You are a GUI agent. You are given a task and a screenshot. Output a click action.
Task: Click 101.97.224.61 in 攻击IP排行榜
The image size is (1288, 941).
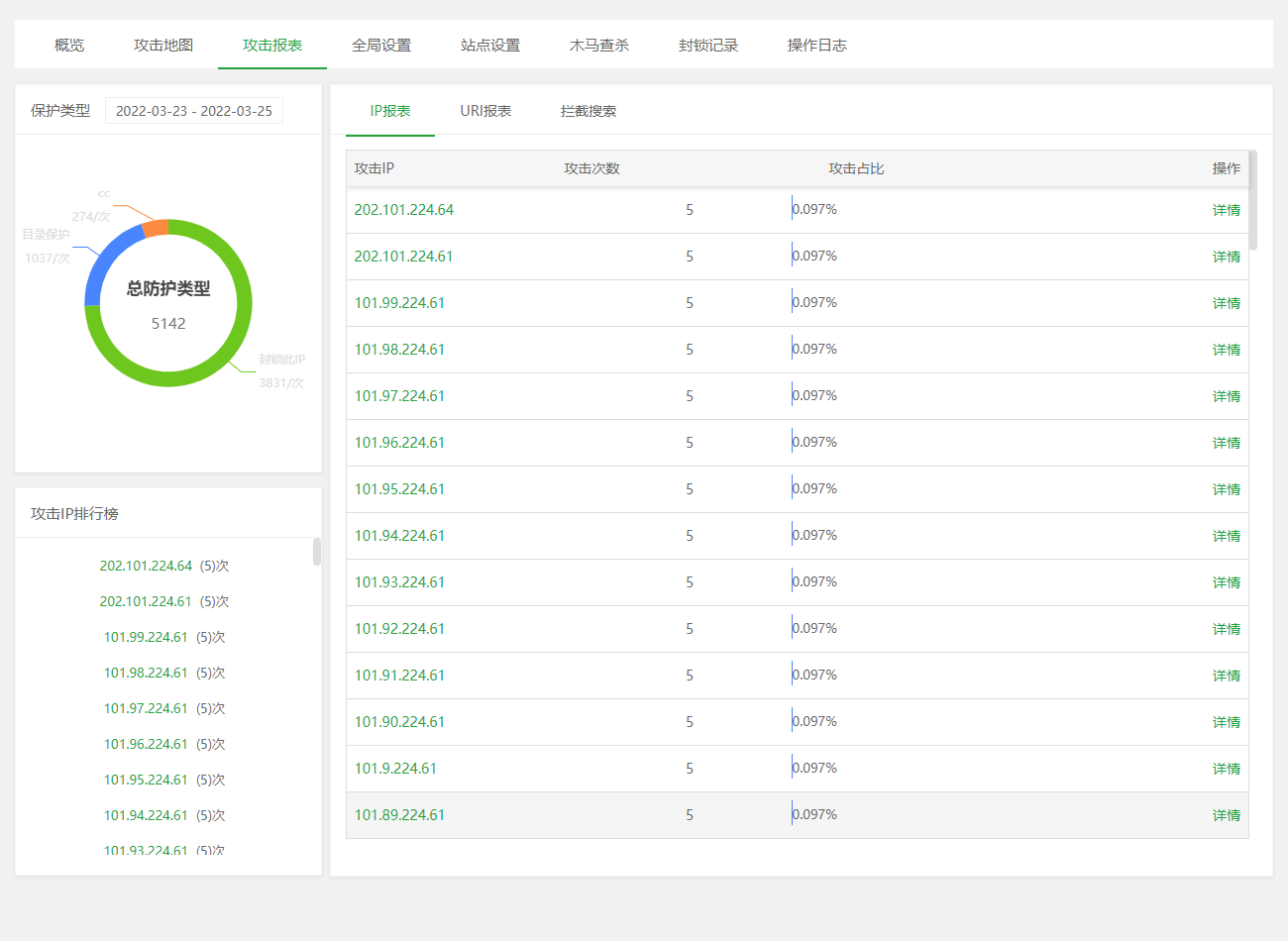[146, 708]
